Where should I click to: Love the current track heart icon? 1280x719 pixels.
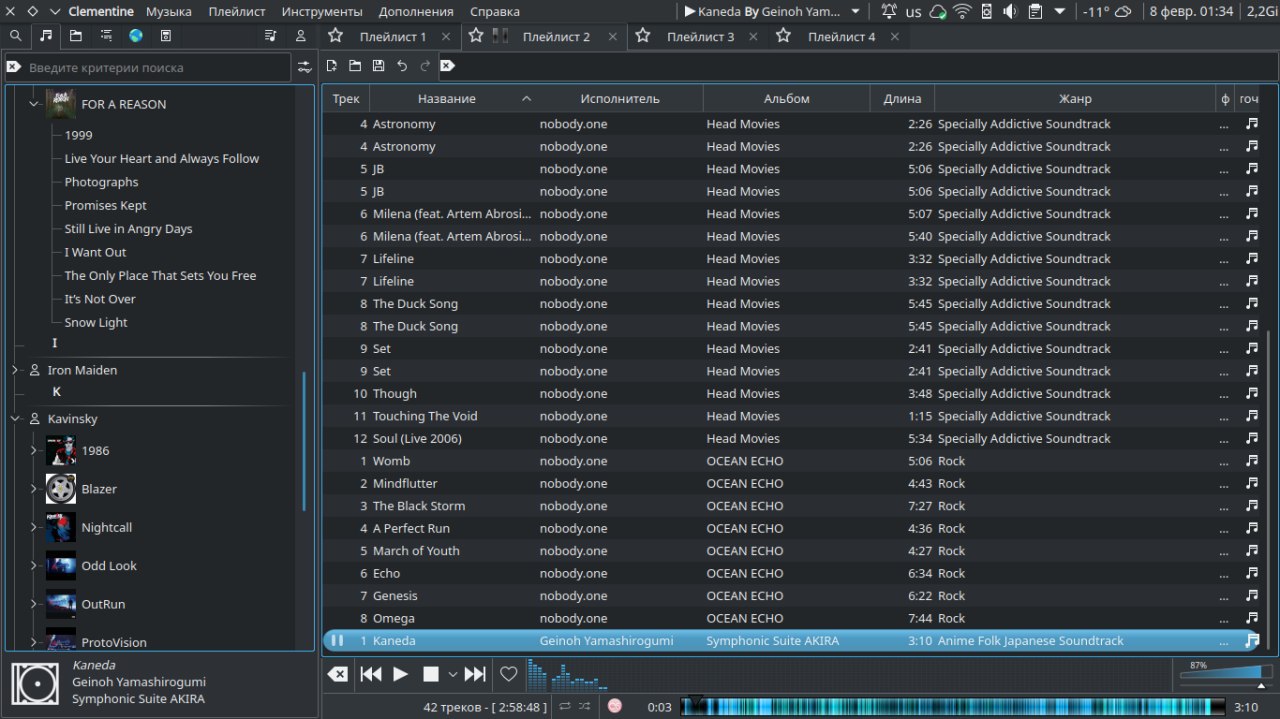[508, 674]
